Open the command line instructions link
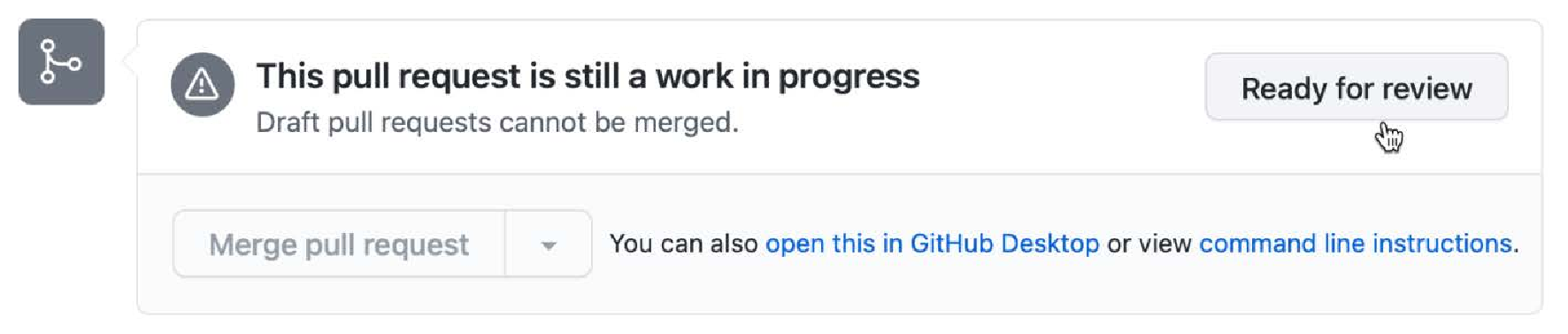This screenshot has height=334, width=1568. [1355, 244]
